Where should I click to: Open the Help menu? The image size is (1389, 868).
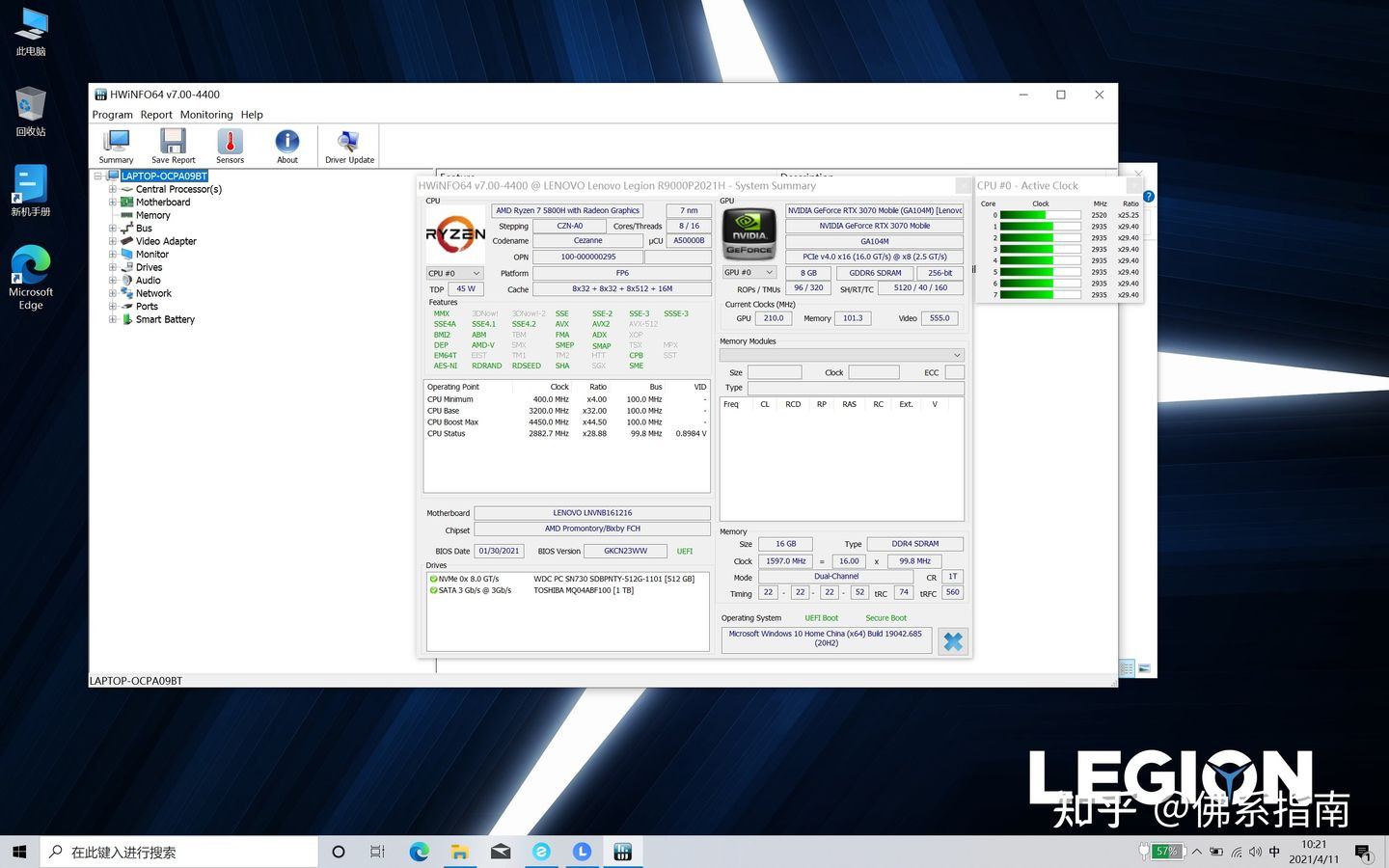click(x=252, y=115)
